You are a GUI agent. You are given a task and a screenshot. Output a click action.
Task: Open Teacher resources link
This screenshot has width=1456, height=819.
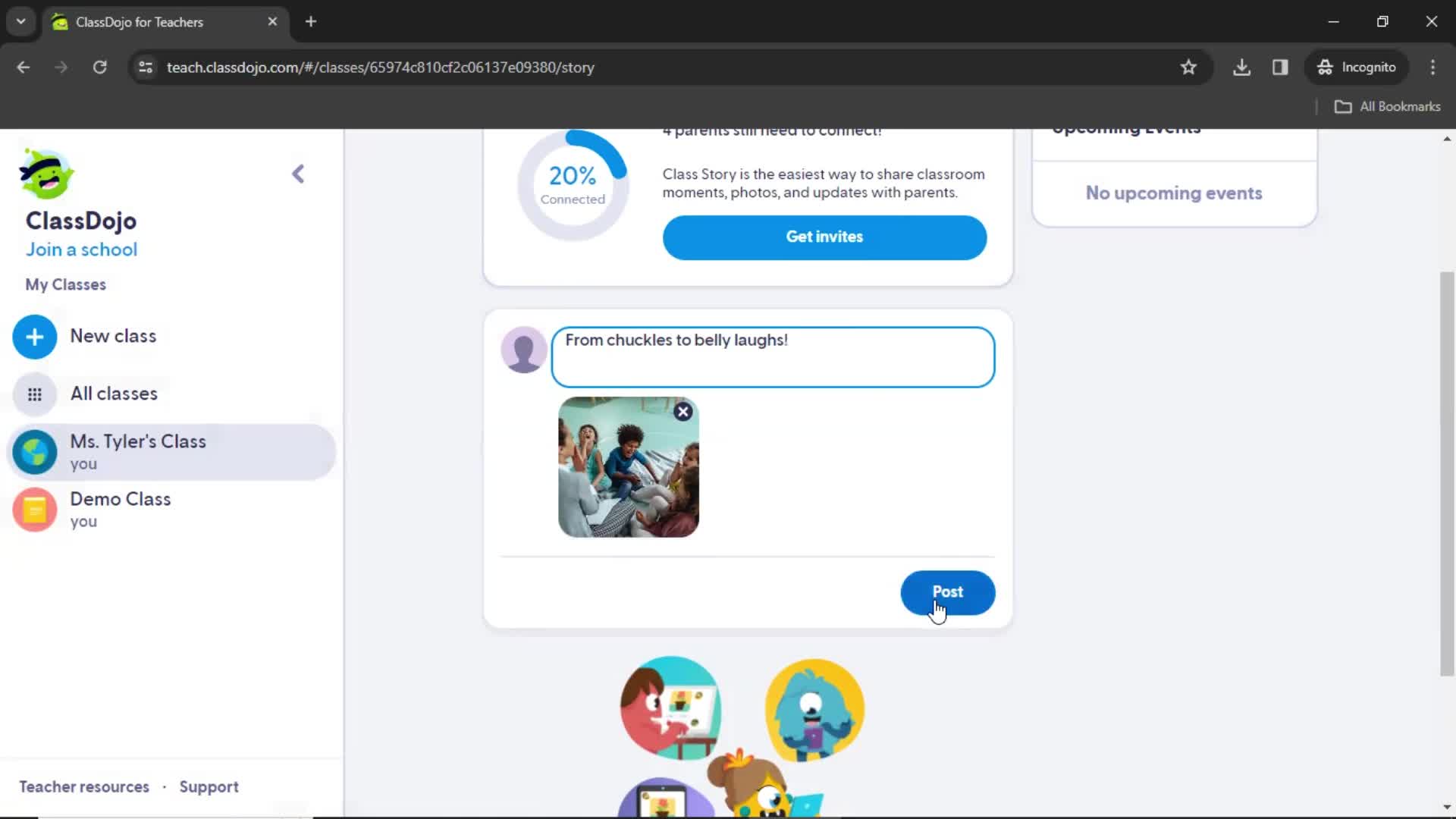84,786
